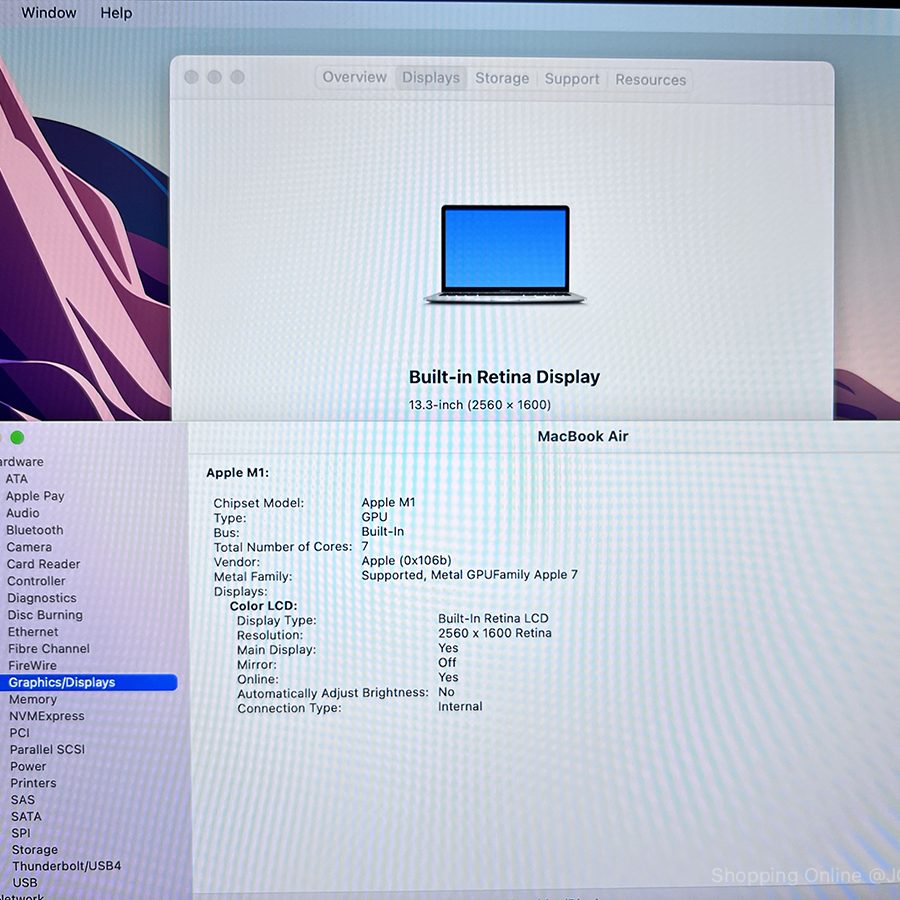Image resolution: width=900 pixels, height=900 pixels.
Task: Click the "2560 x 1600 Retina" resolution value
Action: (495, 633)
